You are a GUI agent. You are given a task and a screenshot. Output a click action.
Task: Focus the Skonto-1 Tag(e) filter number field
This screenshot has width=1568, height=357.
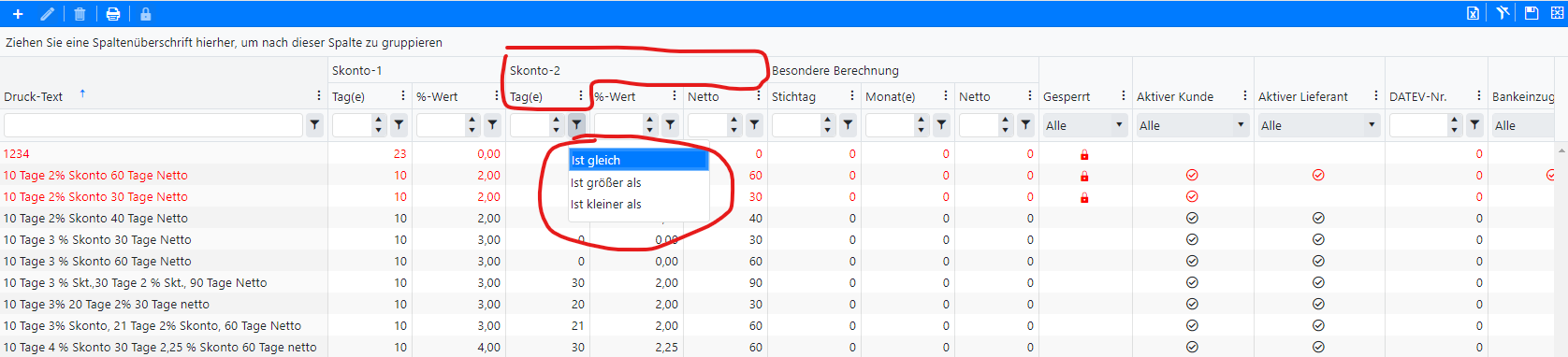[351, 124]
